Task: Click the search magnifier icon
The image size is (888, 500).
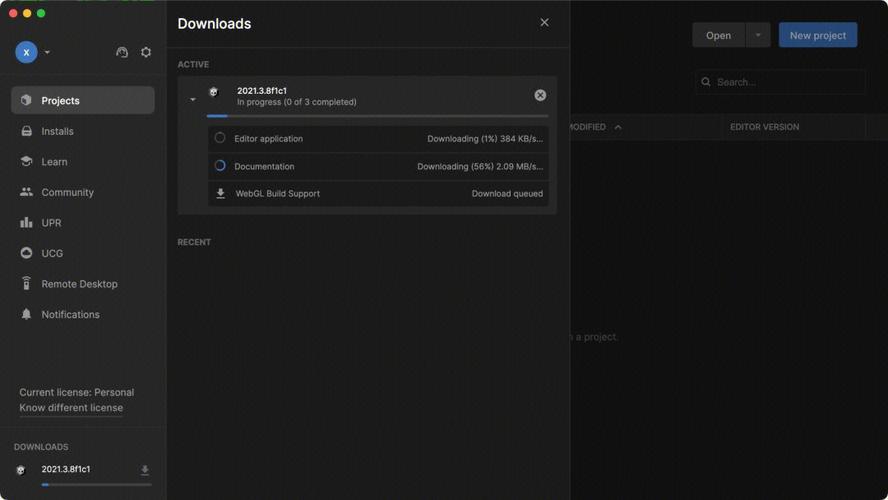Action: pyautogui.click(x=706, y=82)
